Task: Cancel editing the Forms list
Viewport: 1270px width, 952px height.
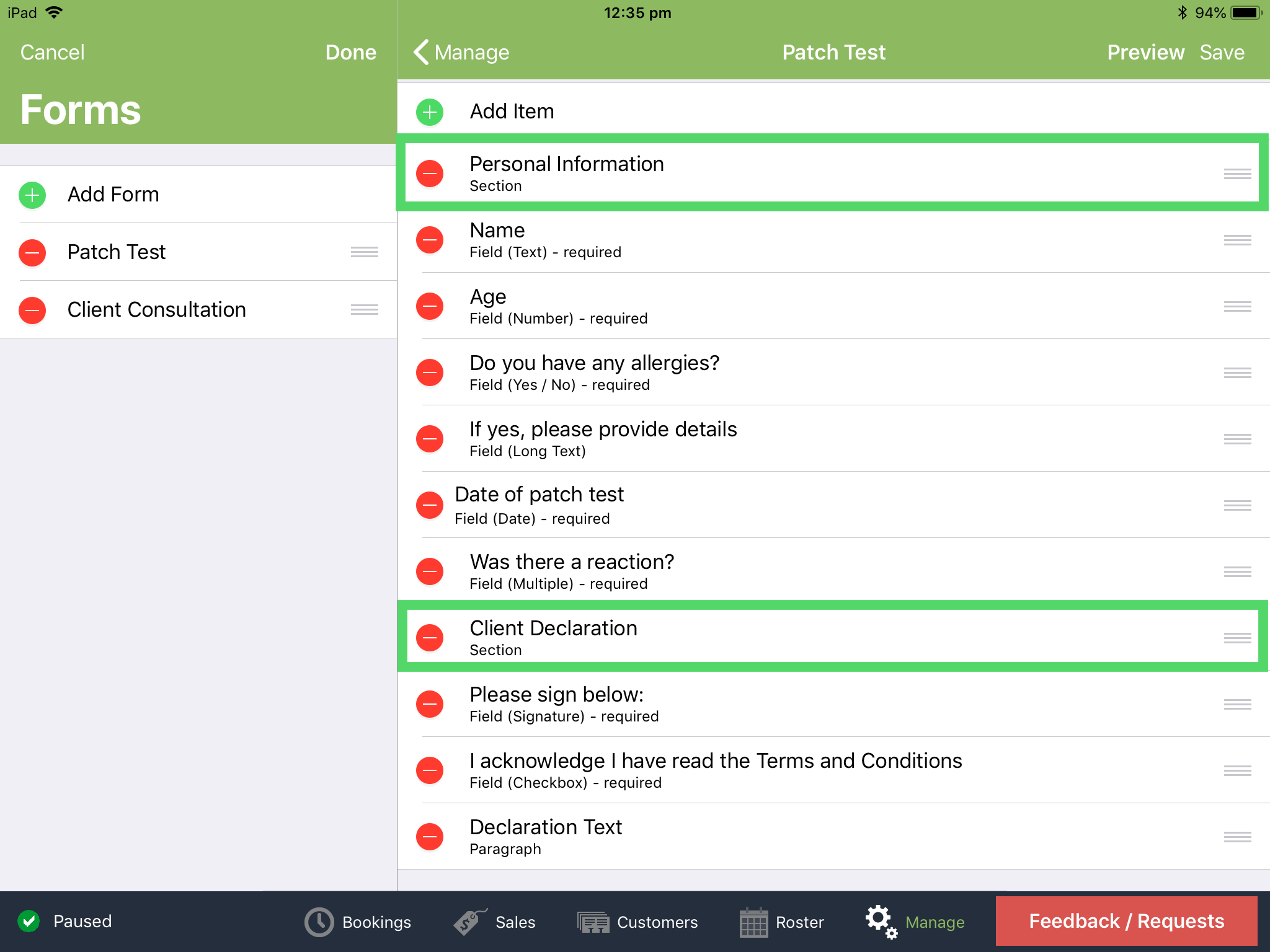Action: point(53,52)
